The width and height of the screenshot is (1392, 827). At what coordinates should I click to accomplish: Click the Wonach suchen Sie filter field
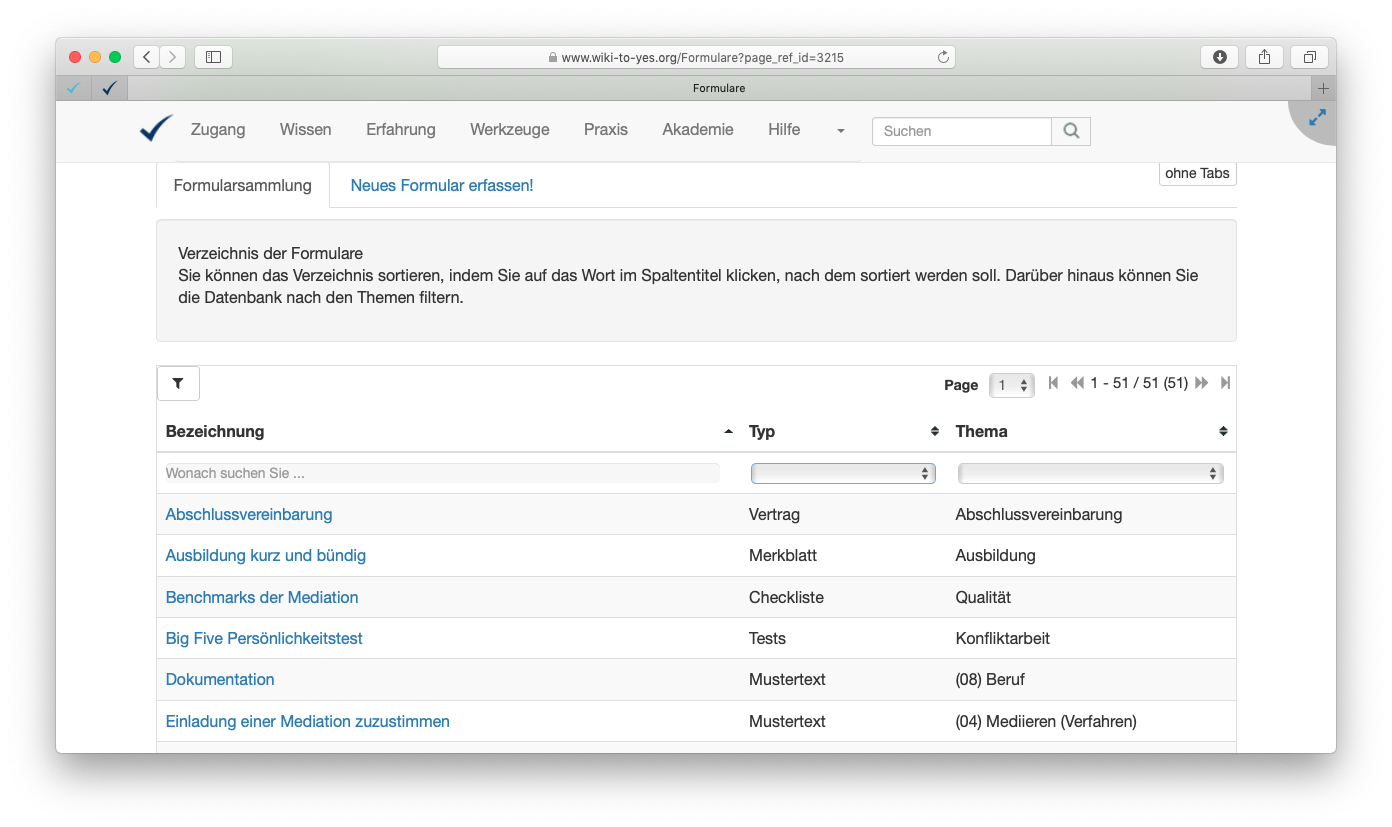(x=442, y=474)
